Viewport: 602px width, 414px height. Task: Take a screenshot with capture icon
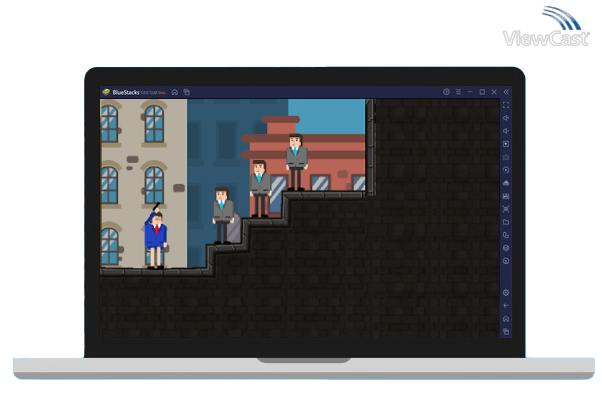pyautogui.click(x=506, y=209)
